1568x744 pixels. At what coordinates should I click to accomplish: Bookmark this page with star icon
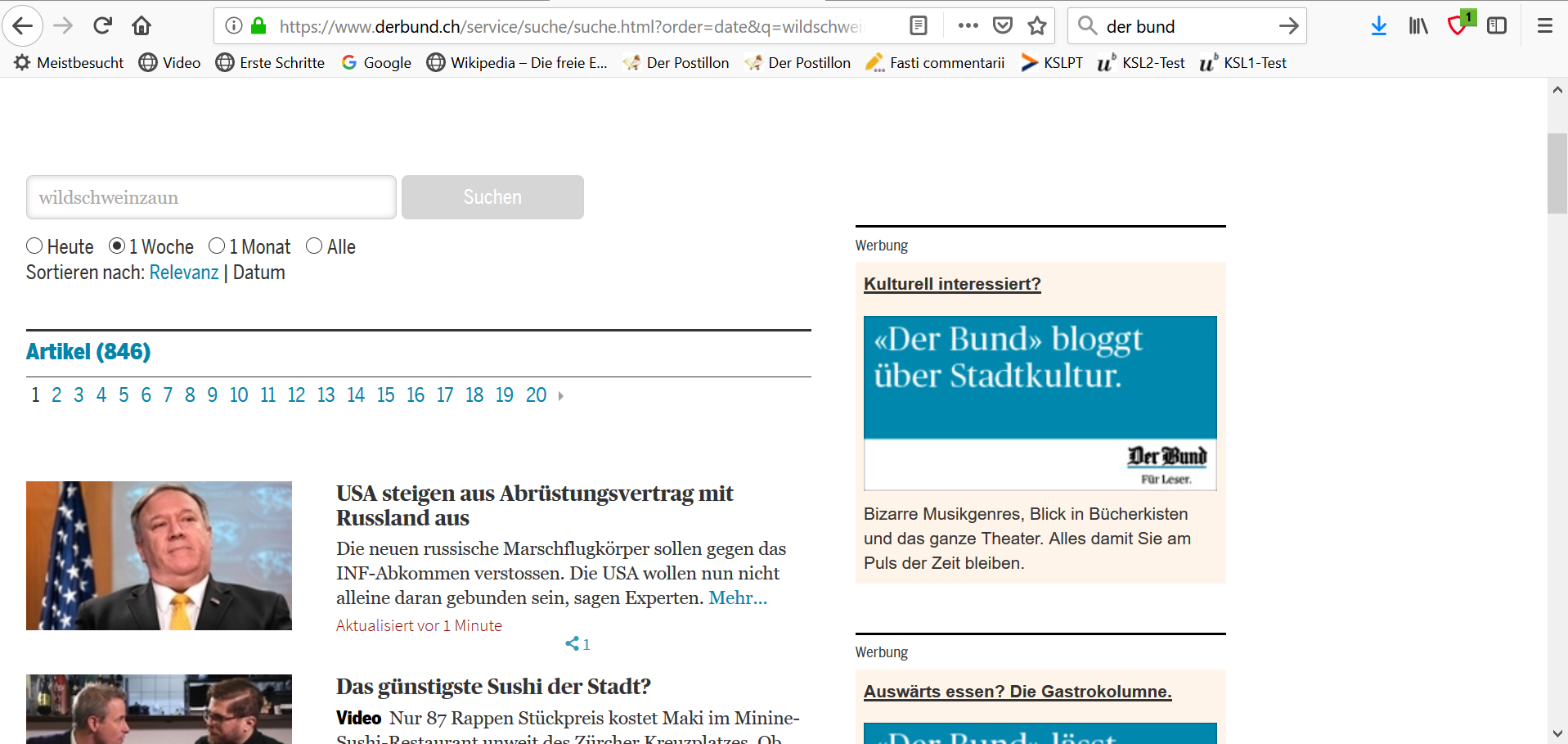[x=1037, y=26]
